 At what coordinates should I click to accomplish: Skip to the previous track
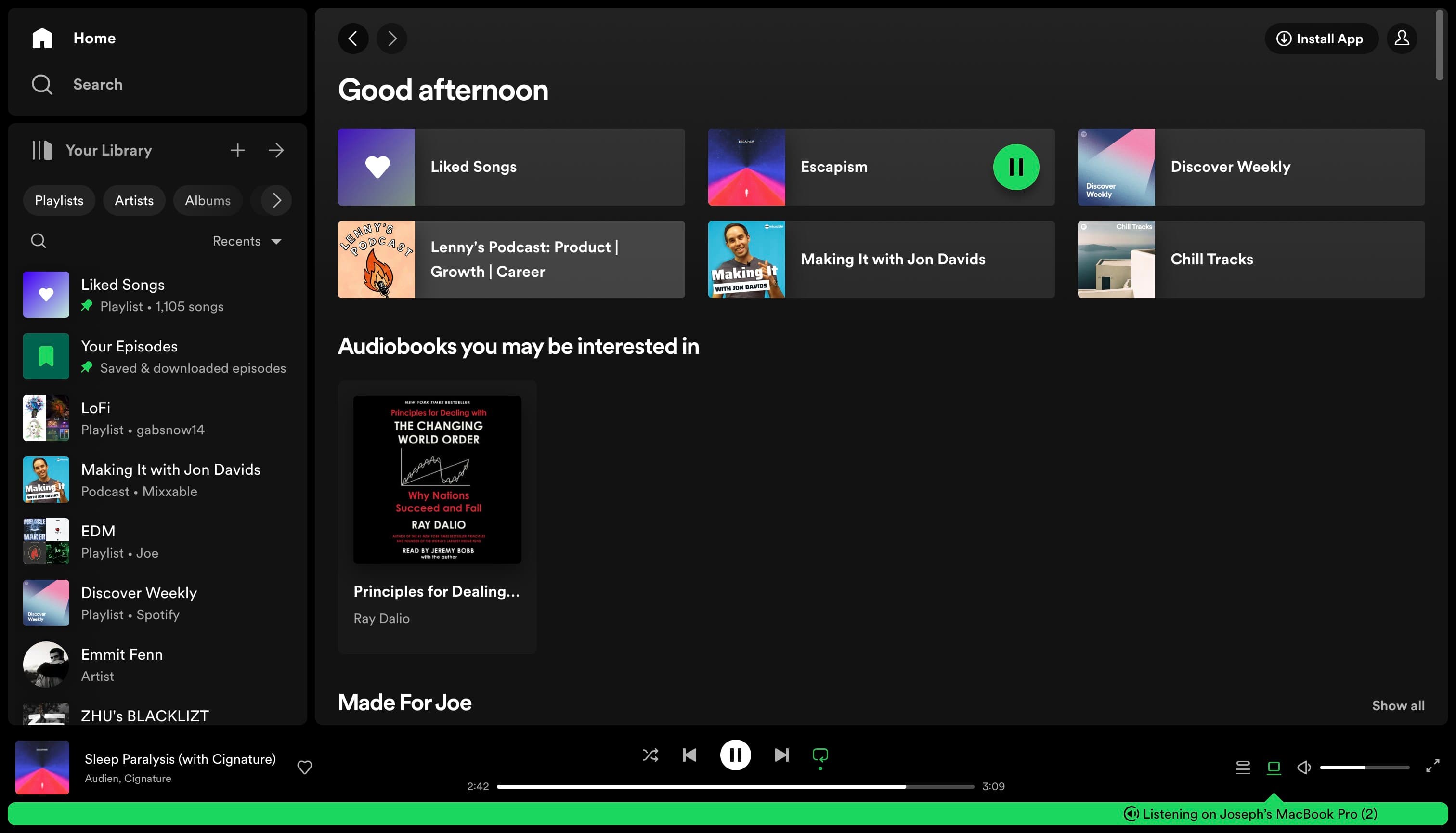click(689, 755)
